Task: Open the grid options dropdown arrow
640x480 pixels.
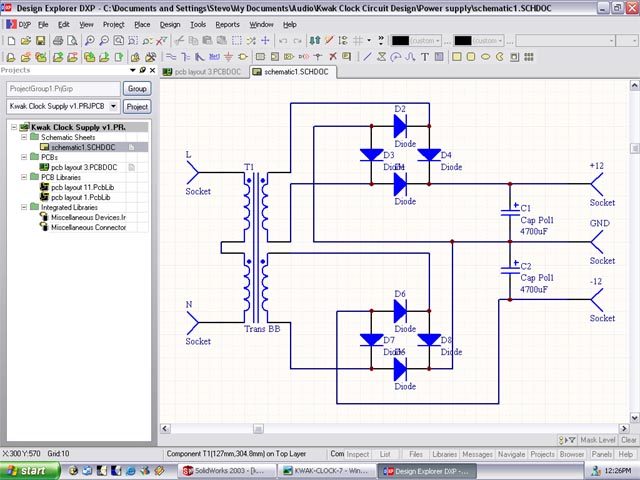Action: click(369, 40)
